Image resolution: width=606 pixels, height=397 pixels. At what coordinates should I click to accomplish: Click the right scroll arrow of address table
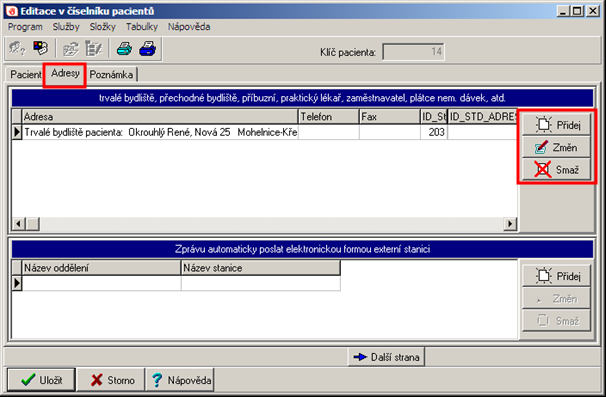pyautogui.click(x=511, y=223)
